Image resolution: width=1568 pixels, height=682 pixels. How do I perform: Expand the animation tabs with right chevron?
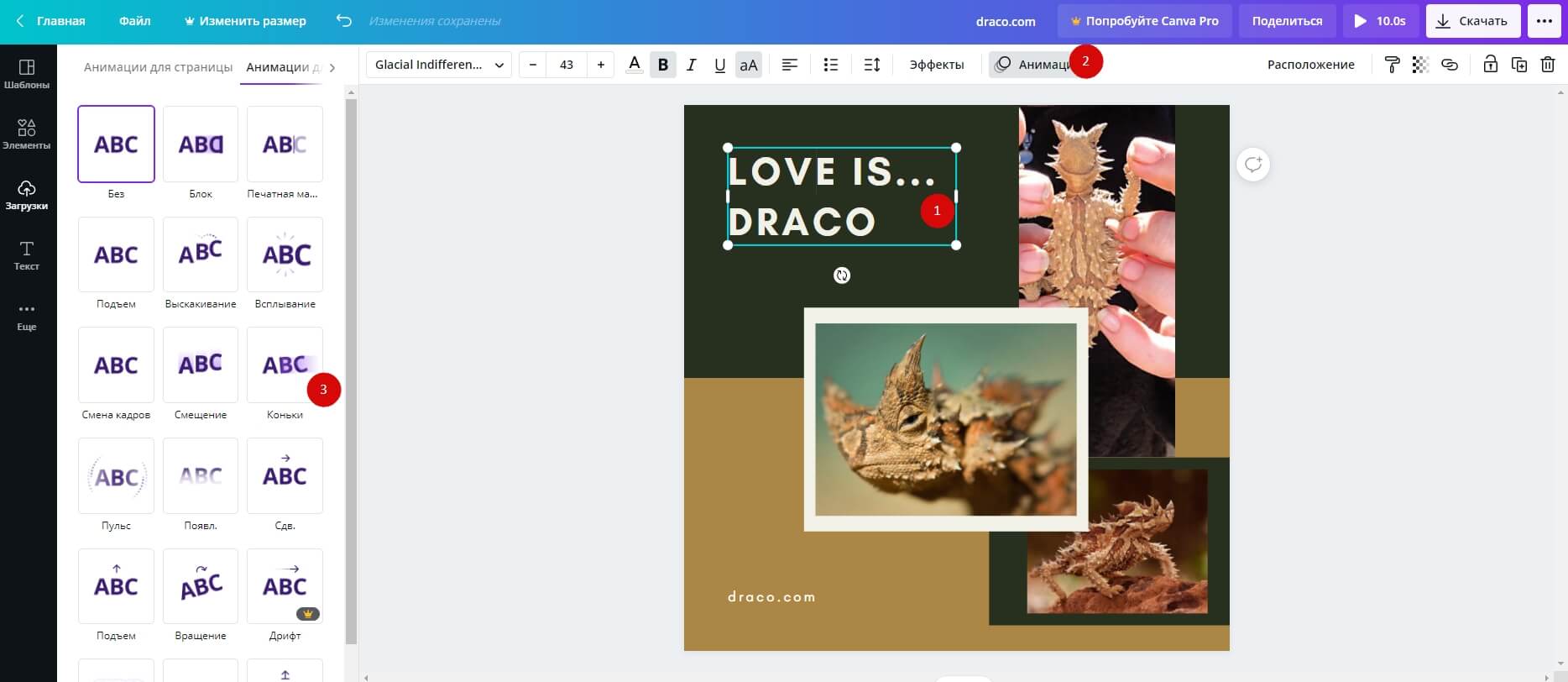pos(332,67)
